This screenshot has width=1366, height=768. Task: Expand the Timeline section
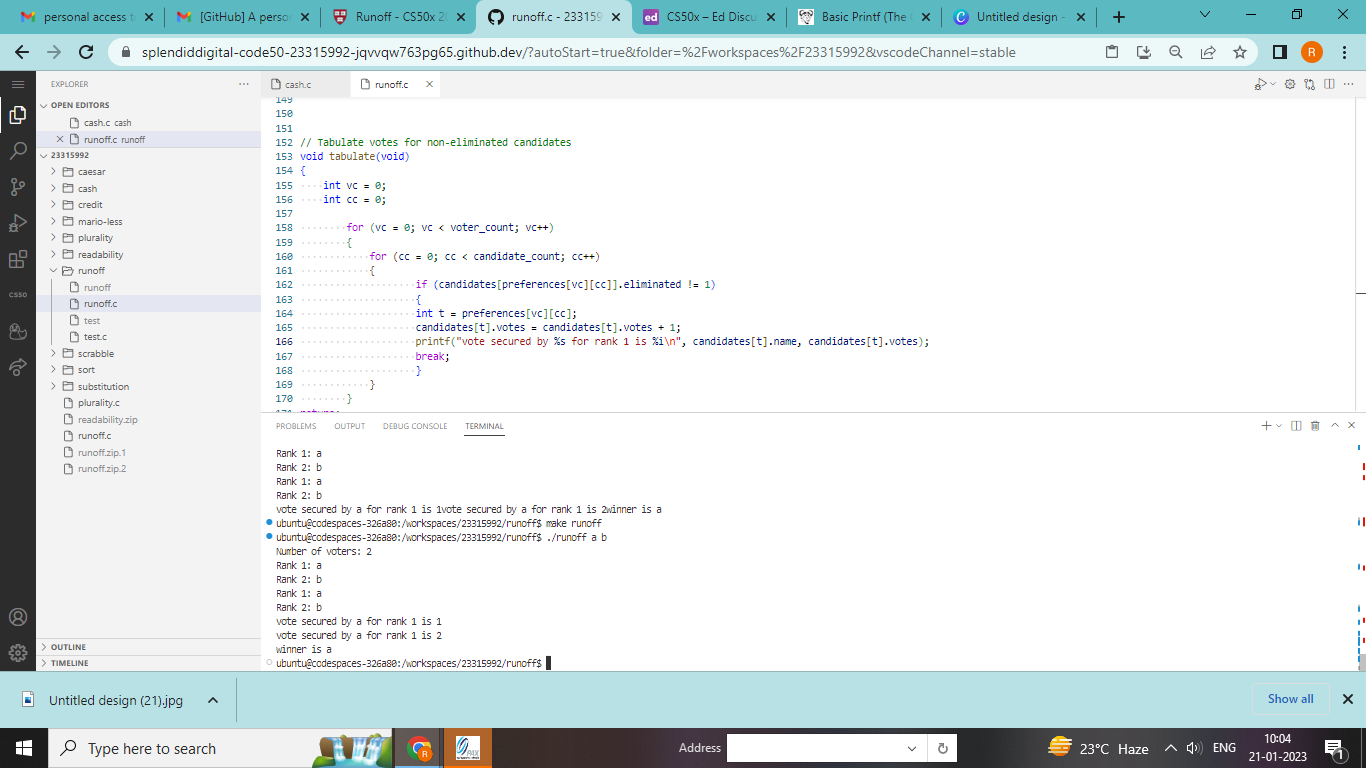click(148, 663)
